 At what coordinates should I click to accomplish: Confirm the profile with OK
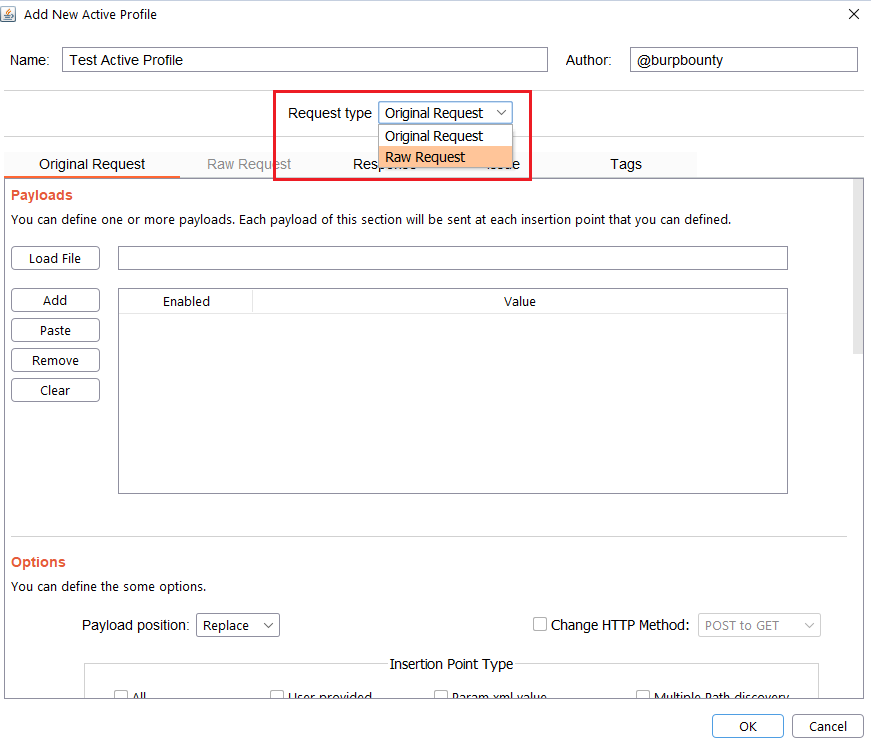[748, 726]
